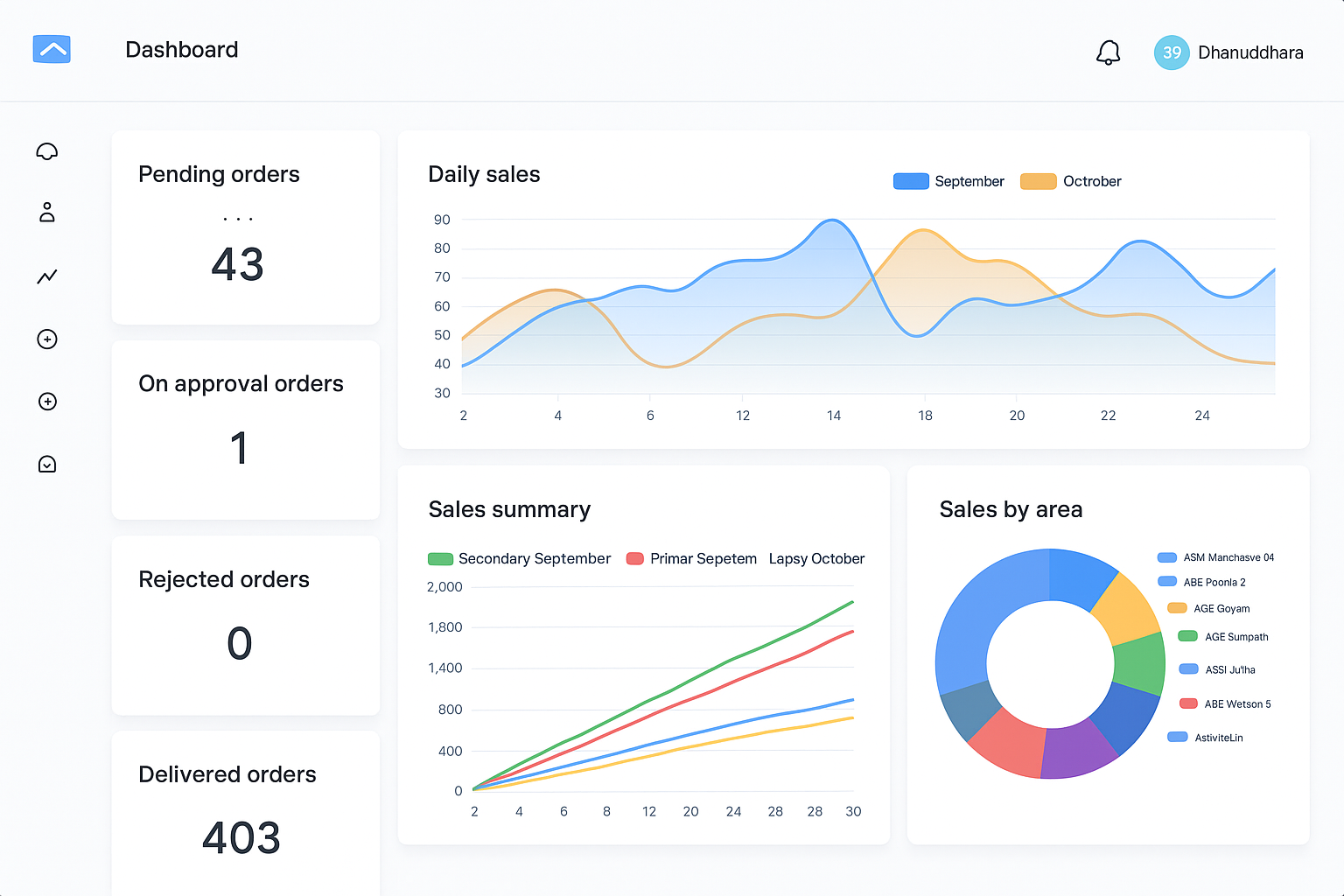Open the Rejected orders card
Screen dimensions: 1344x896
point(246,625)
